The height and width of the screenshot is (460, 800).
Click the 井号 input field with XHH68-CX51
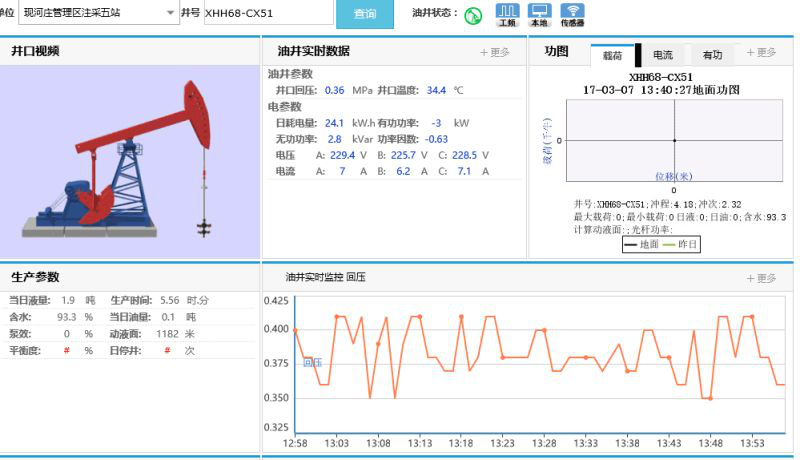[267, 14]
